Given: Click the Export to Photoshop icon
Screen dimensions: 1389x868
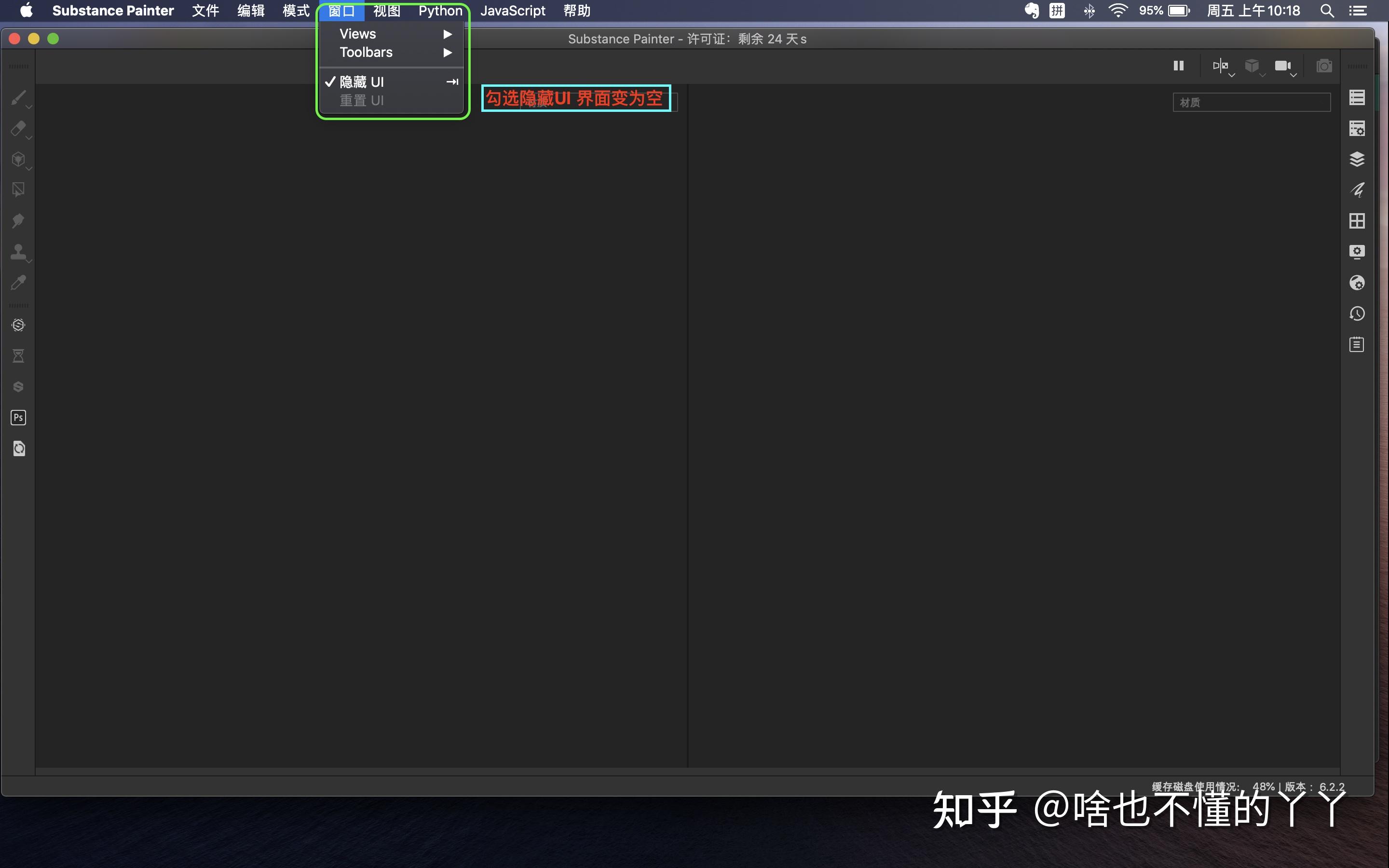Looking at the screenshot, I should point(18,417).
